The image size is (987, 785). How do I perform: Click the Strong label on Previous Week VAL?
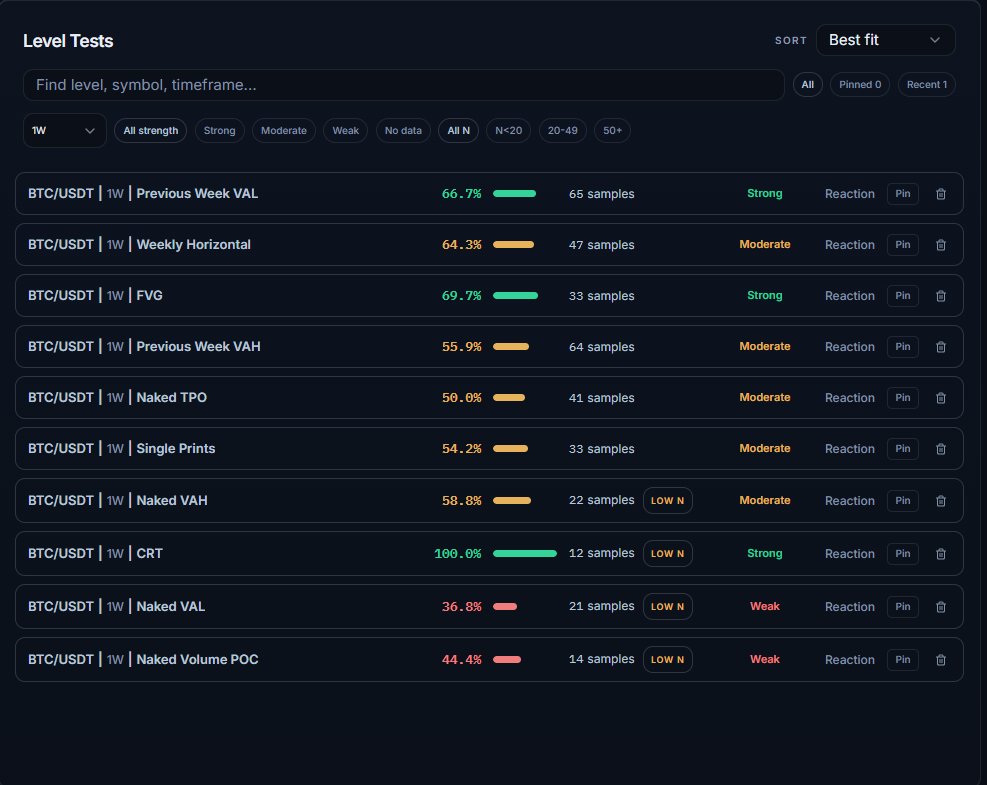764,193
